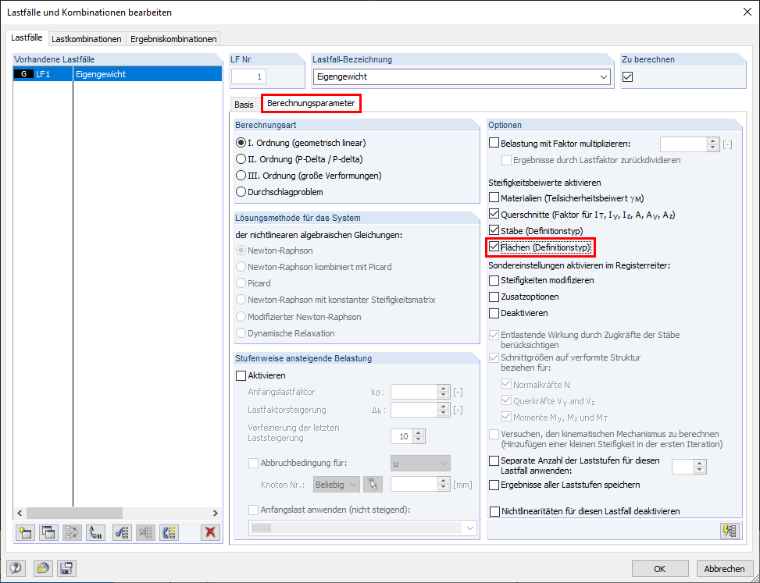Switch to the Lastkombinationen tab
This screenshot has height=583, width=760.
click(86, 39)
